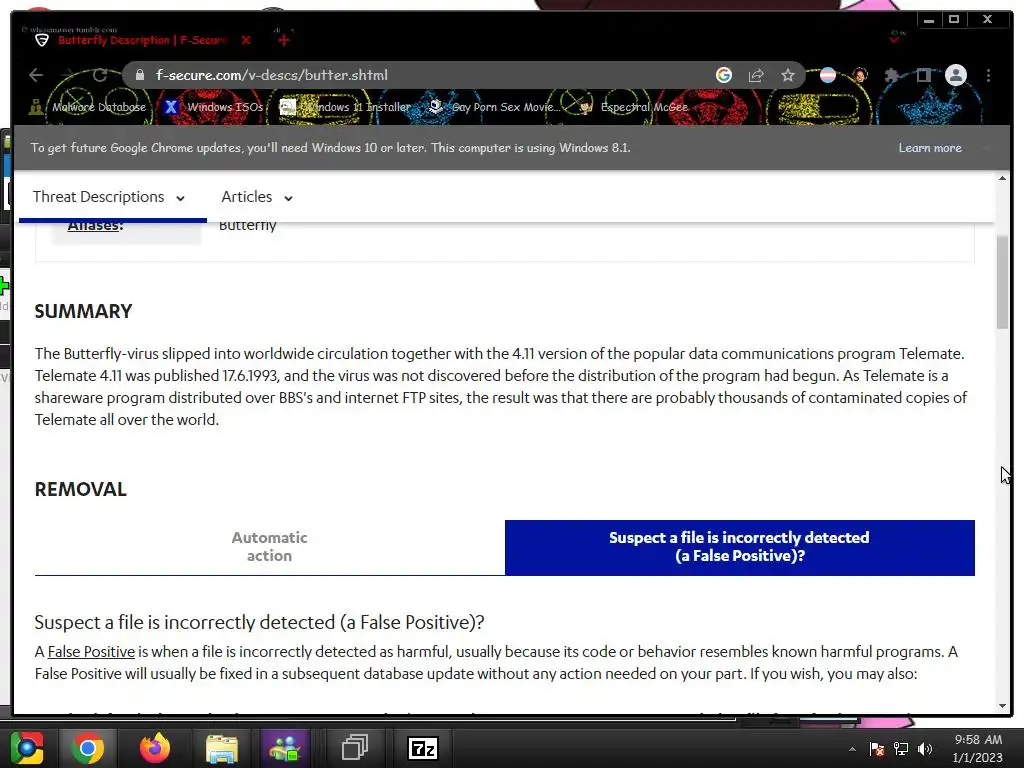Click the scrollbar up arrow
Viewport: 1024px width, 768px height.
tap(1002, 178)
